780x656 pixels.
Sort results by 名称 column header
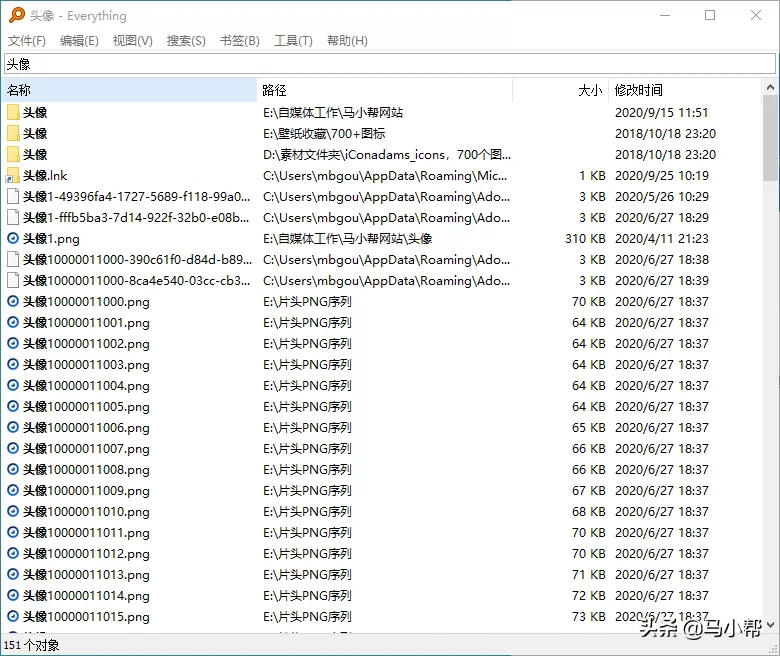(x=130, y=90)
